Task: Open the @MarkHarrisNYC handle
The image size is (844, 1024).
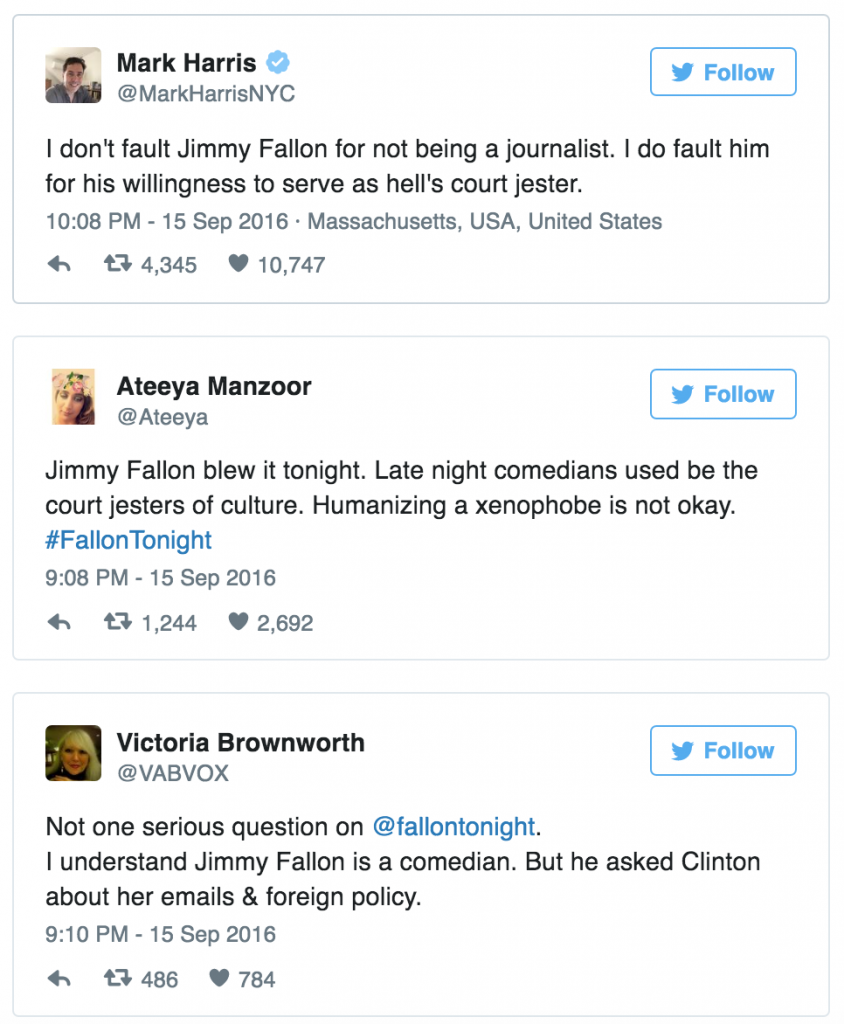Action: tap(206, 94)
